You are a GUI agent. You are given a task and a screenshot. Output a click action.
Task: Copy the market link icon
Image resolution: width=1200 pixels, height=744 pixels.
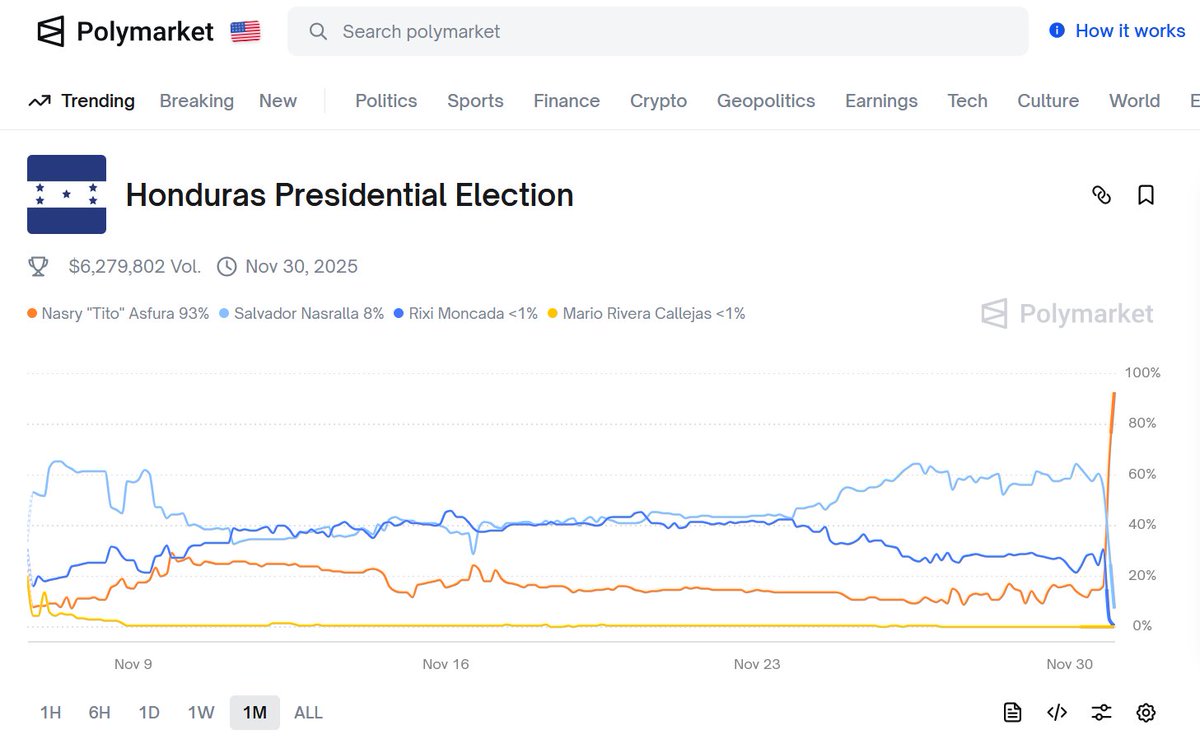point(1101,195)
